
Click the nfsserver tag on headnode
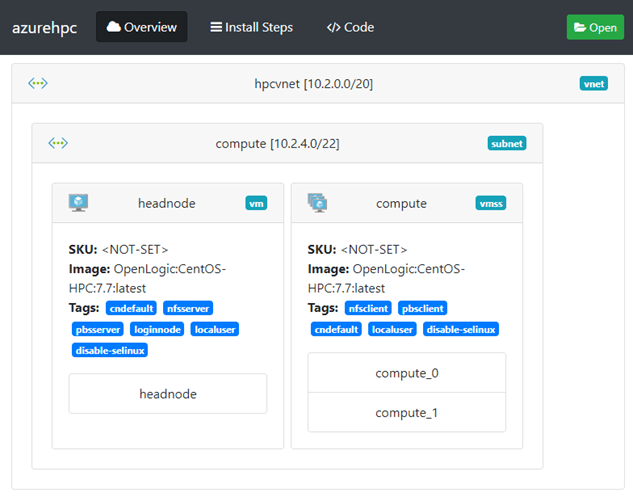[188, 309]
